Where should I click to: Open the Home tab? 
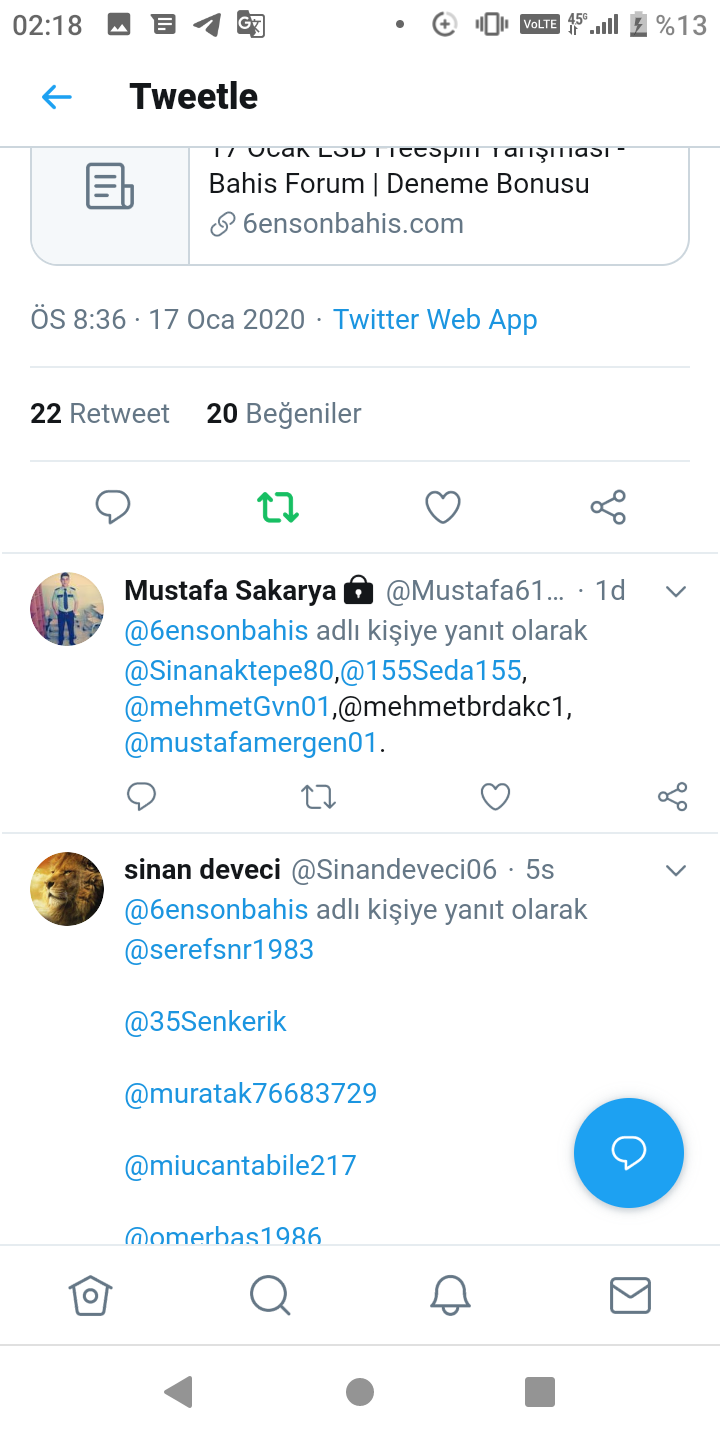coord(90,1295)
